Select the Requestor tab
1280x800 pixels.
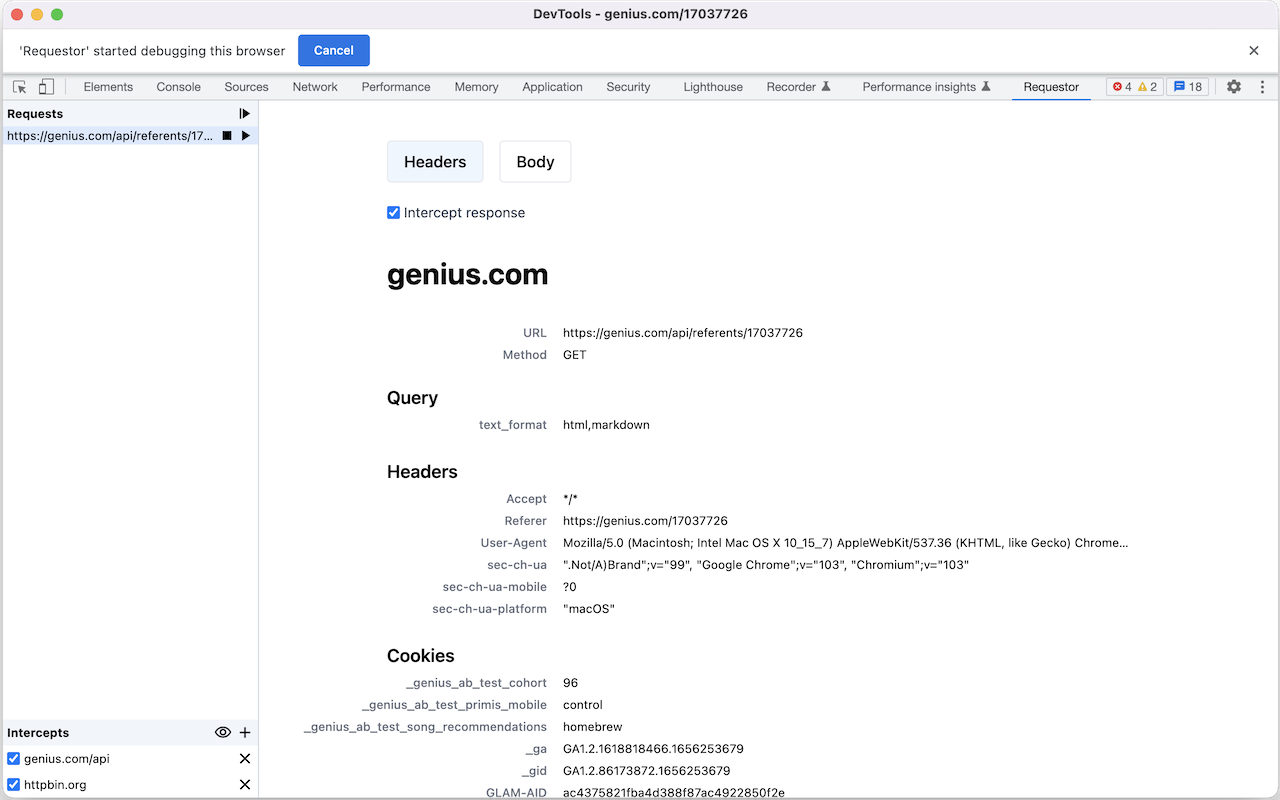(1051, 87)
